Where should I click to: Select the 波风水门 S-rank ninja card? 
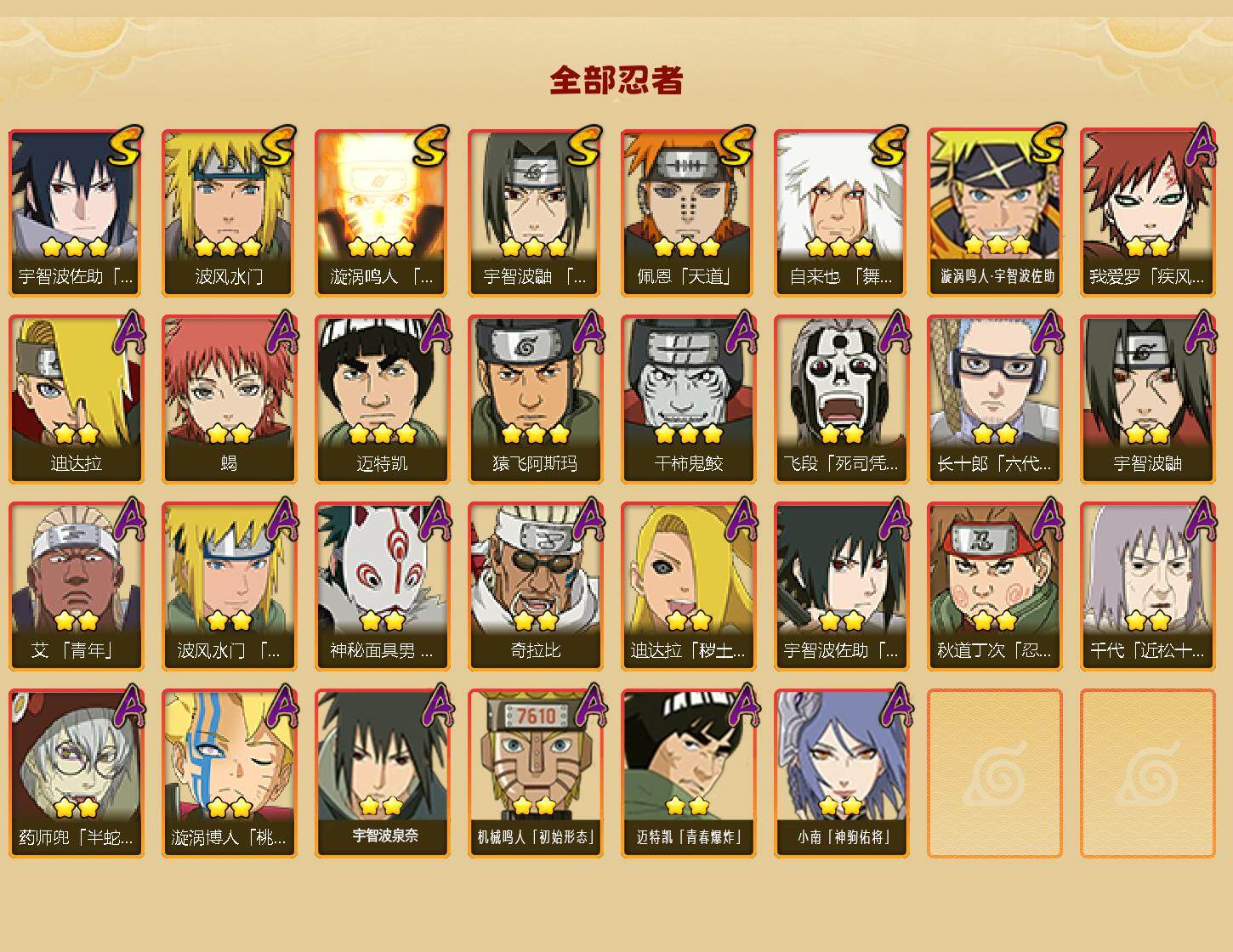(x=229, y=212)
